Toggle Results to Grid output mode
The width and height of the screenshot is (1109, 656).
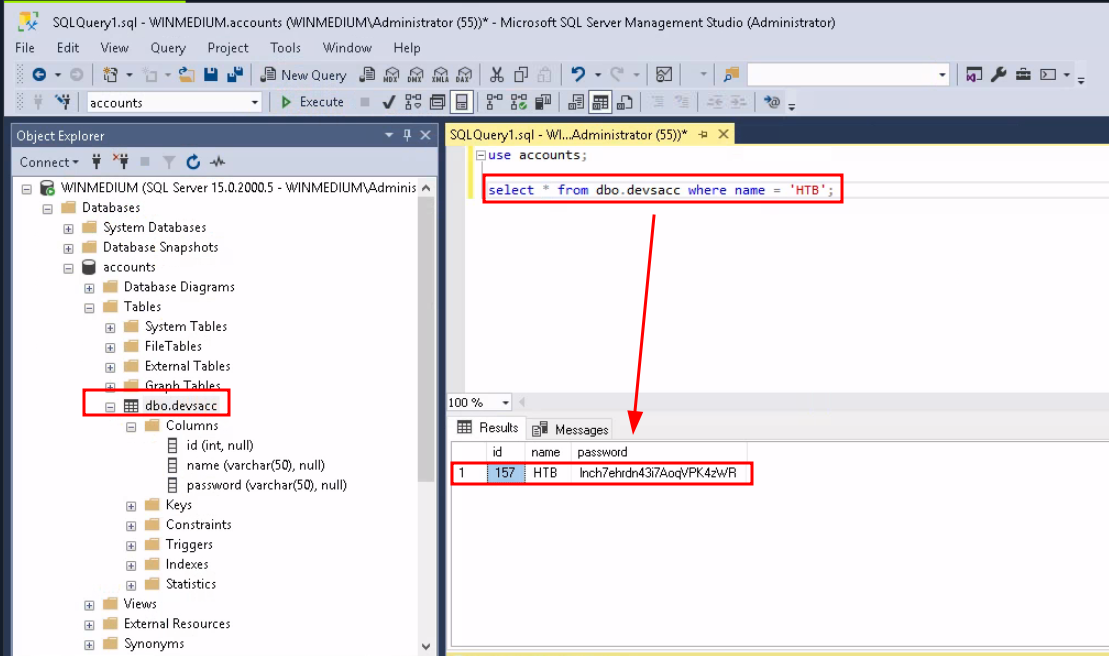click(599, 102)
